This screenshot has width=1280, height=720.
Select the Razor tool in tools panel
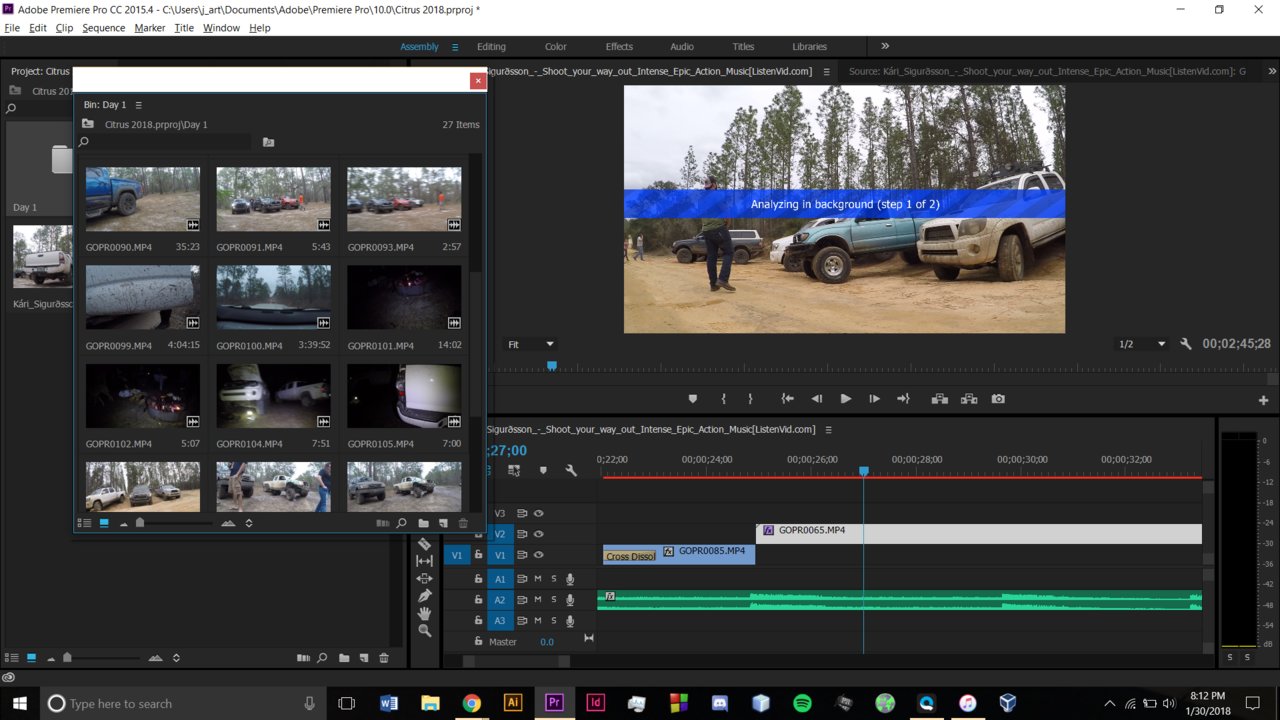tap(424, 544)
